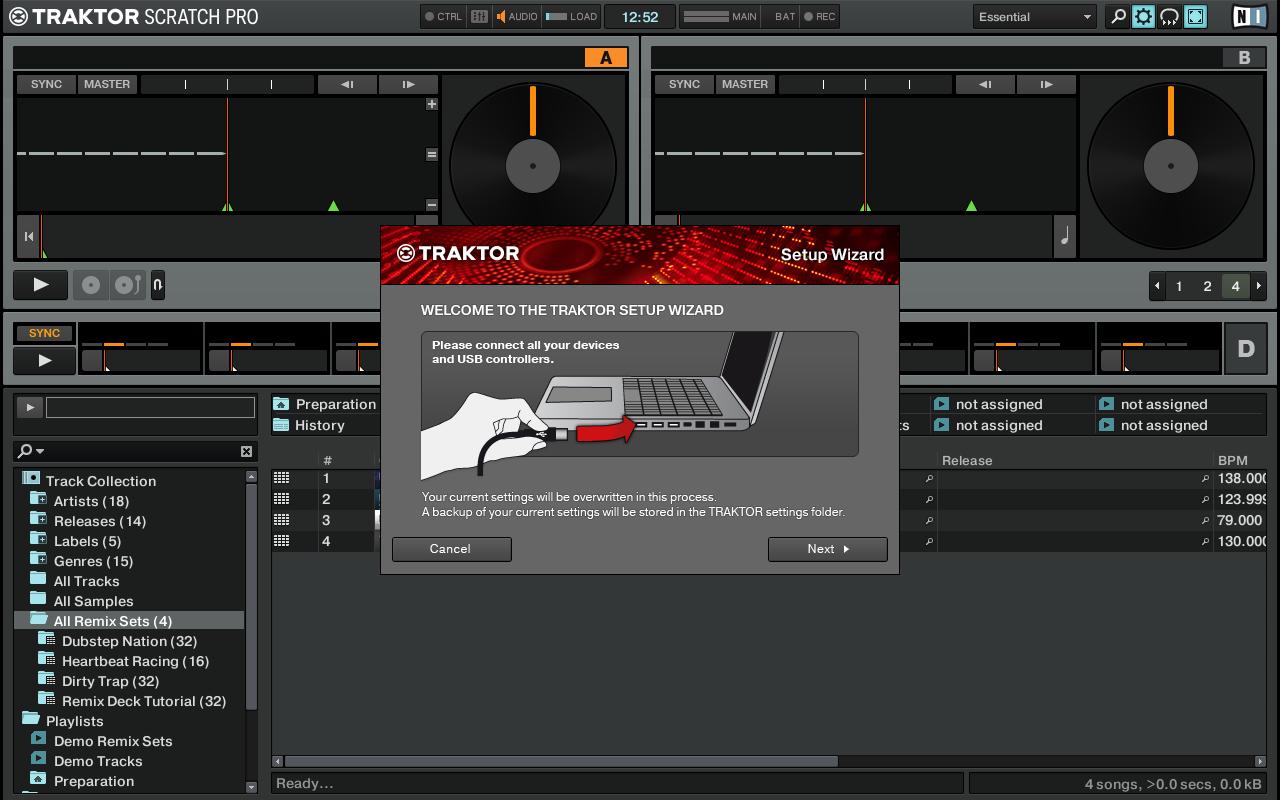The image size is (1280, 800).
Task: Click the headphones cruise mode icon
Action: [1169, 16]
